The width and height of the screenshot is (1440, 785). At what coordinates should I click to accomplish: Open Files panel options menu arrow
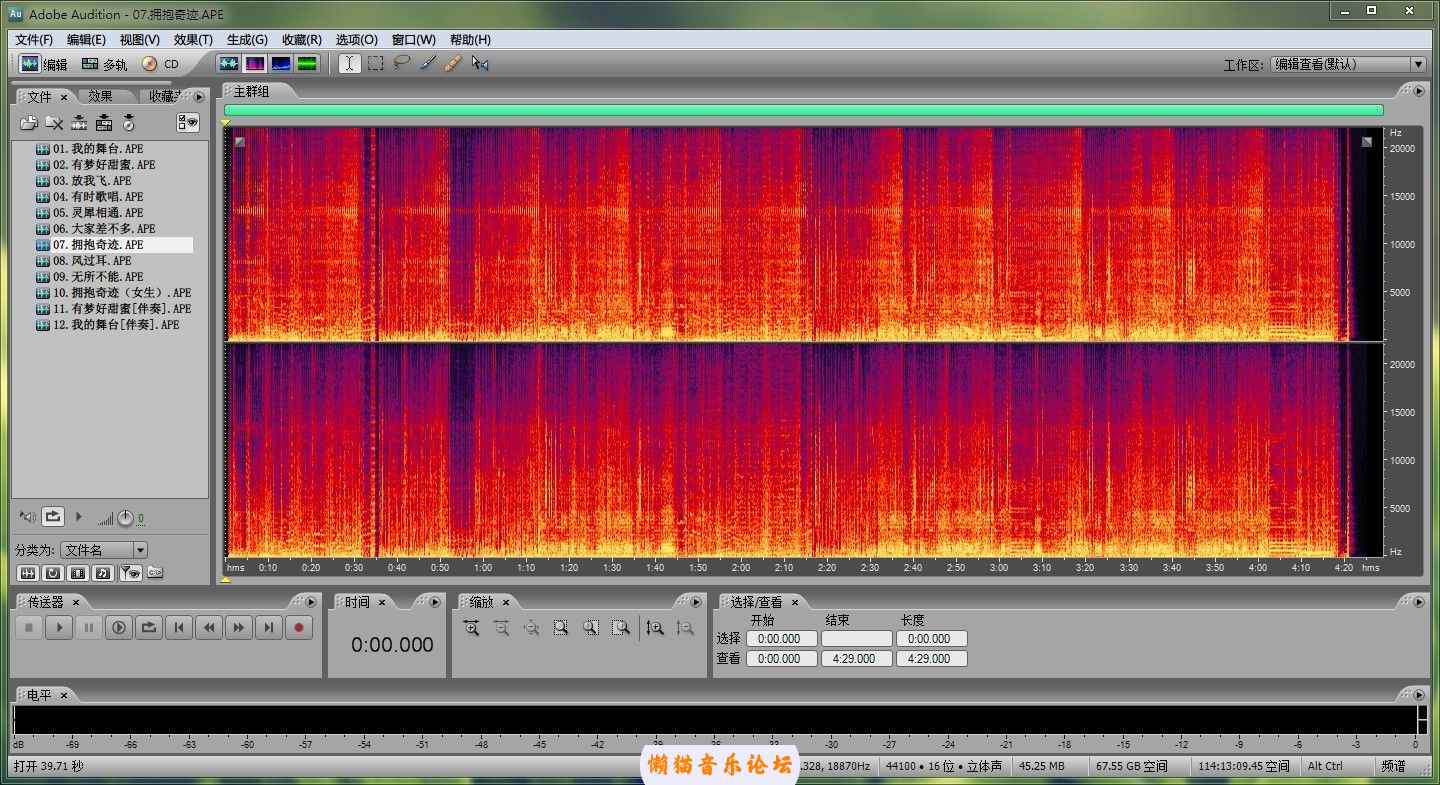199,97
